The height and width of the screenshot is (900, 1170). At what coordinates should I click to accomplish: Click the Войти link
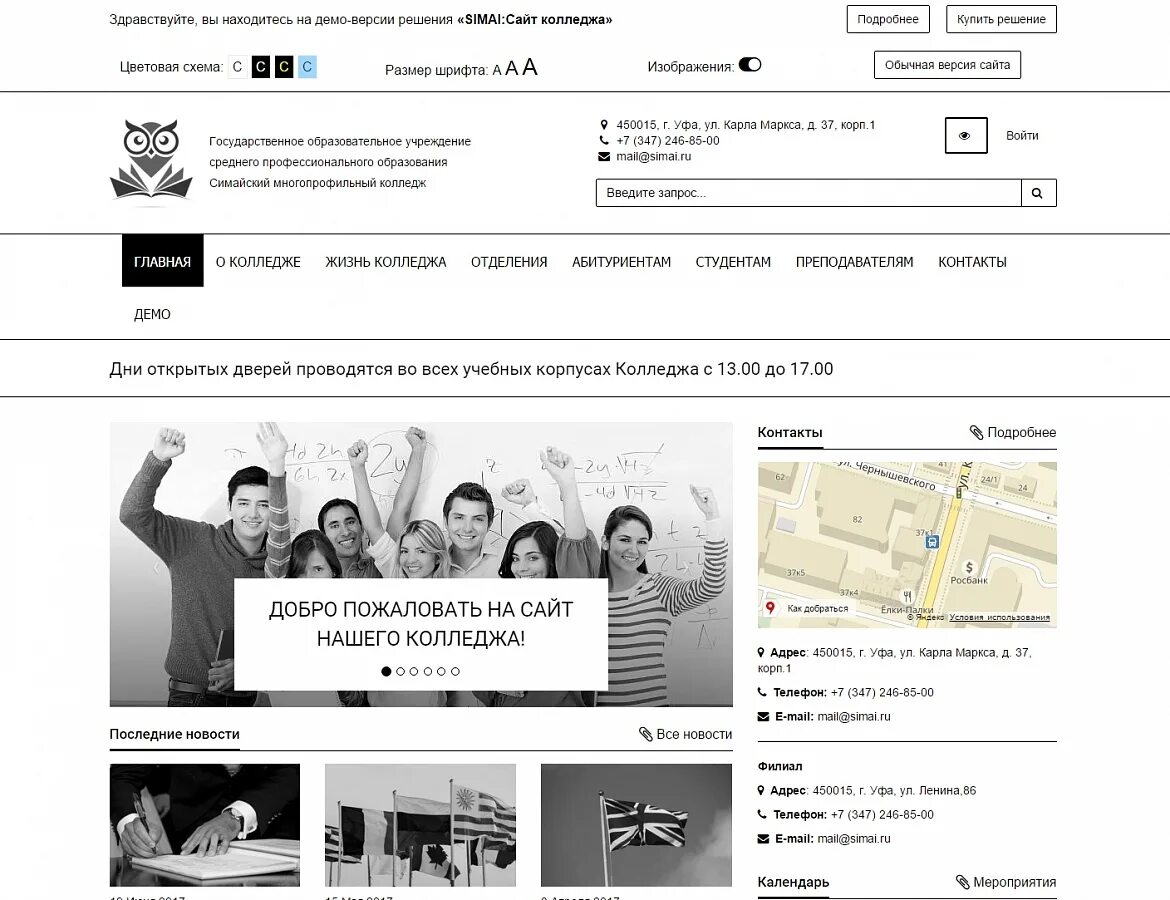coord(1022,136)
